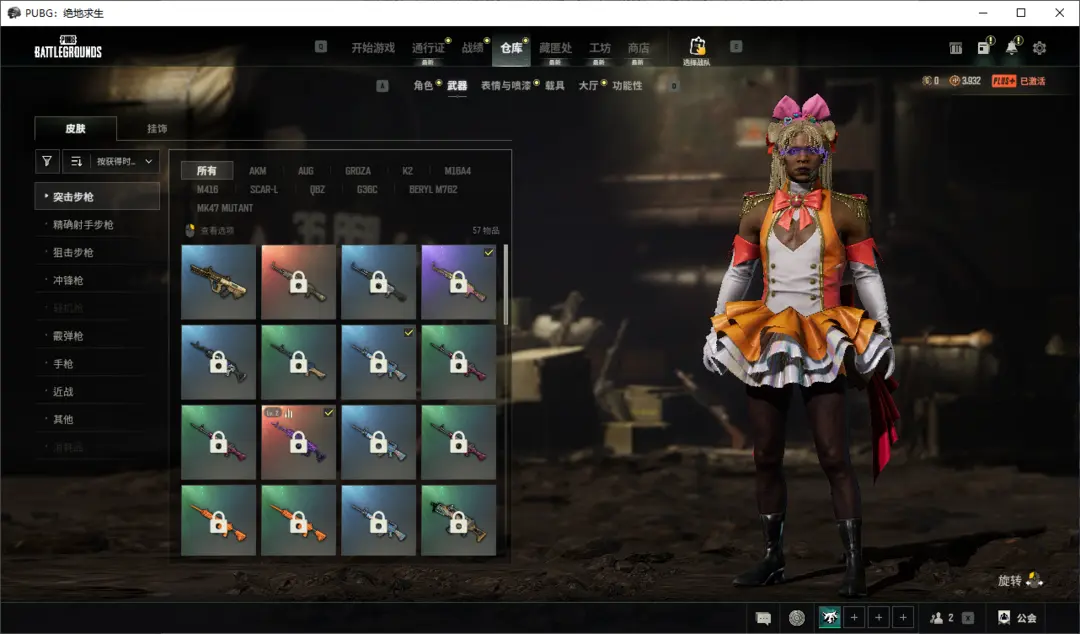Screen dimensions: 1080x634
Task: Open the sort order dropdown 按获得时
Action: [111, 161]
